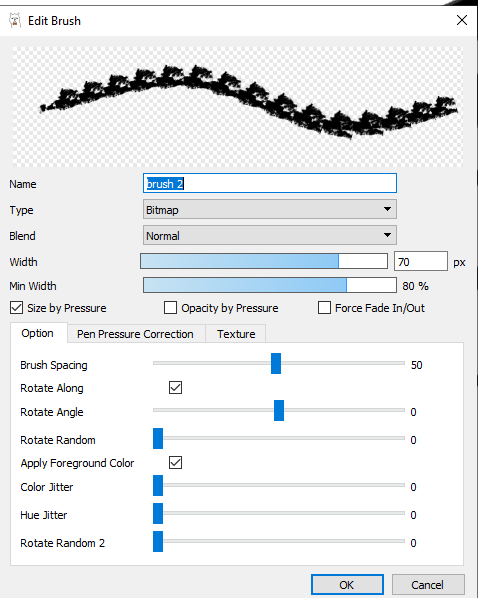
Task: Select the Option tab
Action: 38,333
